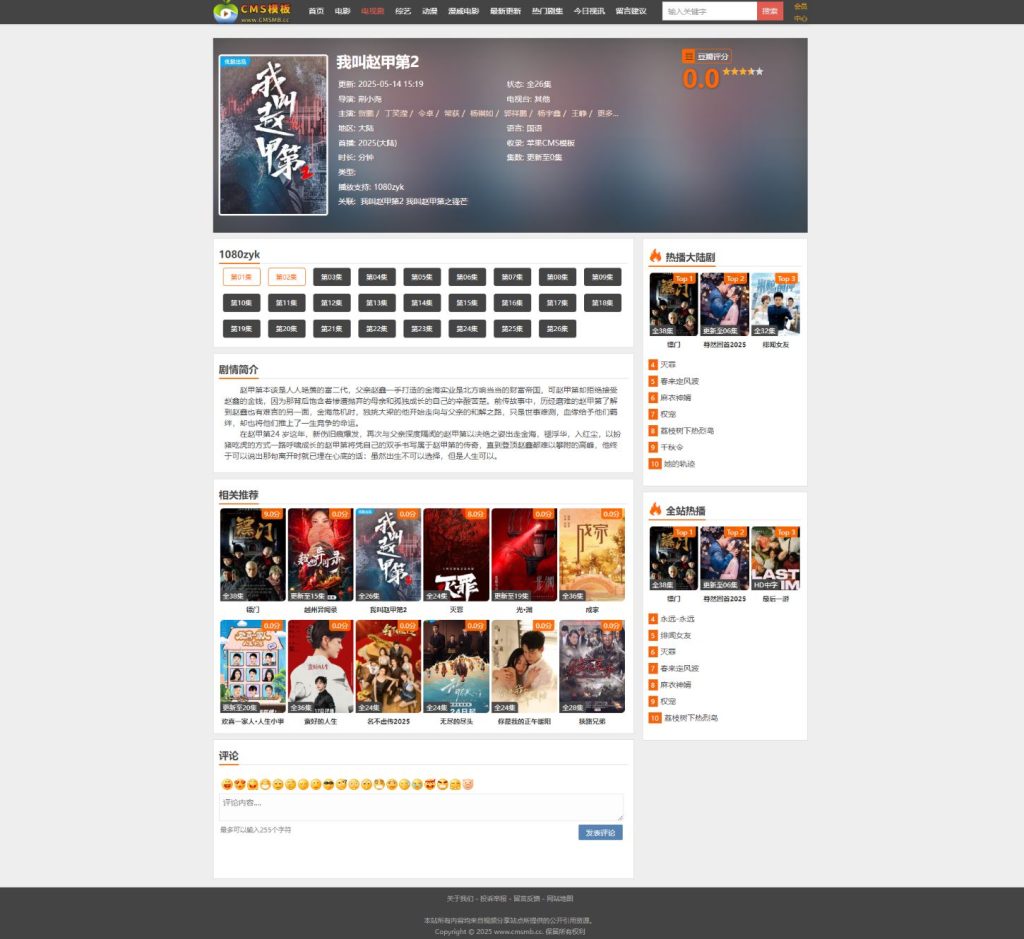Focus the keyword search input field

[709, 11]
